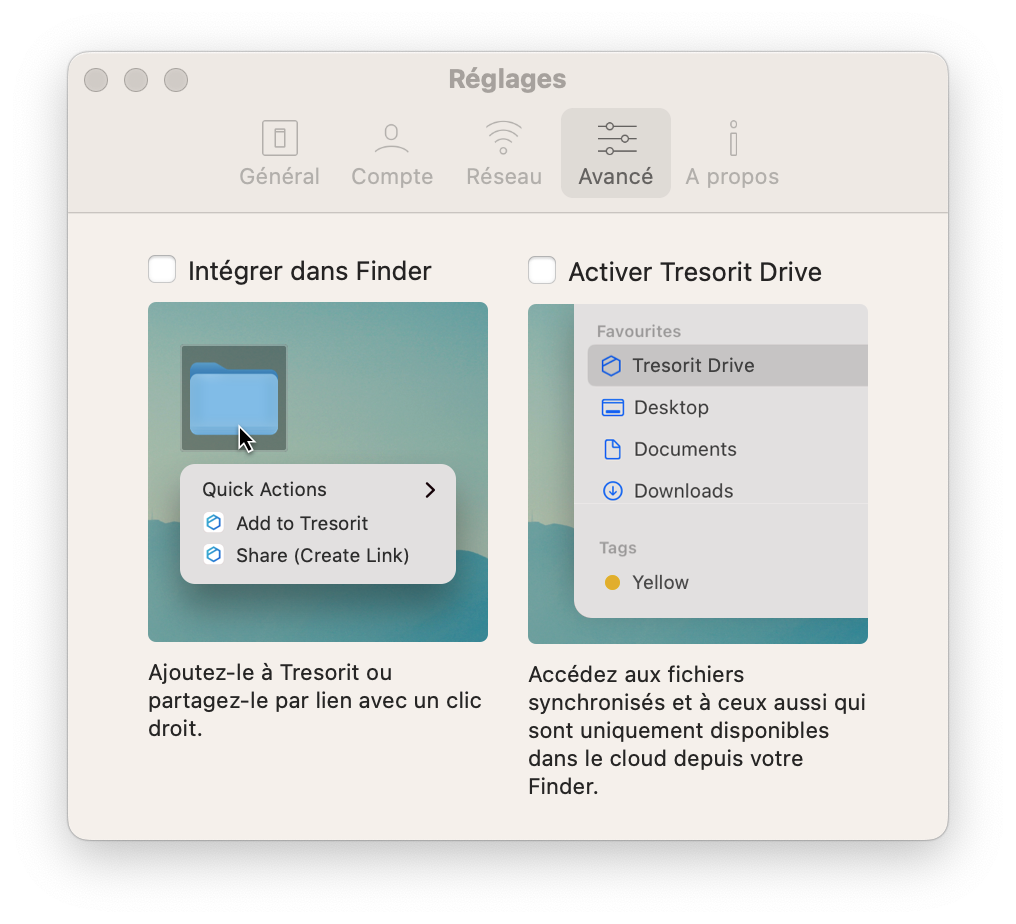
Task: Open the Compte person icon tab
Action: pos(391,138)
